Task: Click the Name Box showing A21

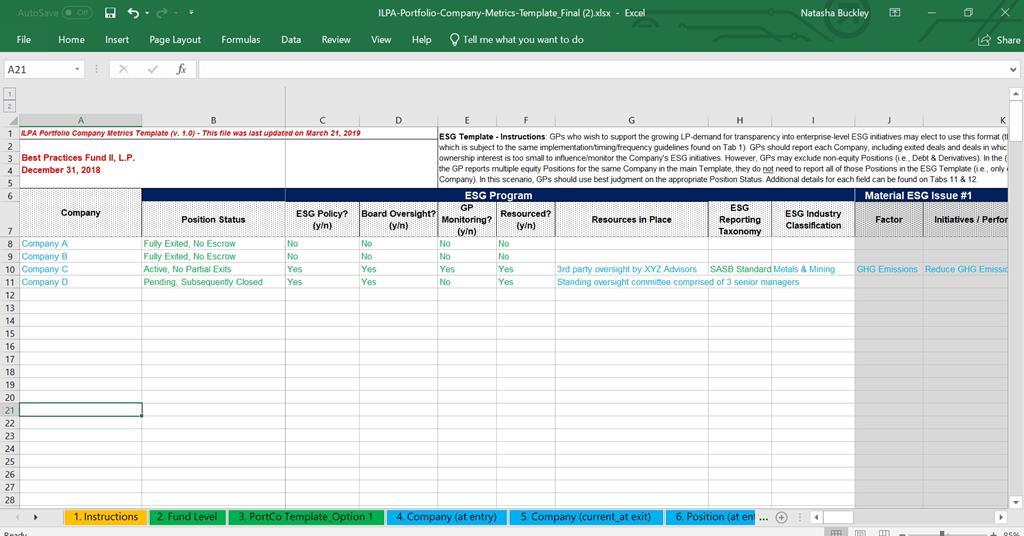Action: coord(38,69)
